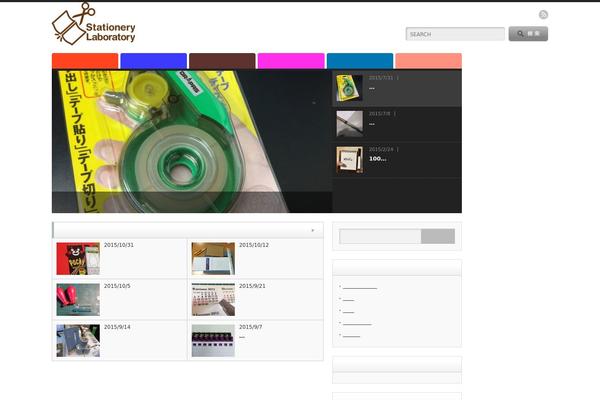Screen dimensions: 600x400
Task: Open the third link in the sidebar list
Action: pyautogui.click(x=348, y=312)
